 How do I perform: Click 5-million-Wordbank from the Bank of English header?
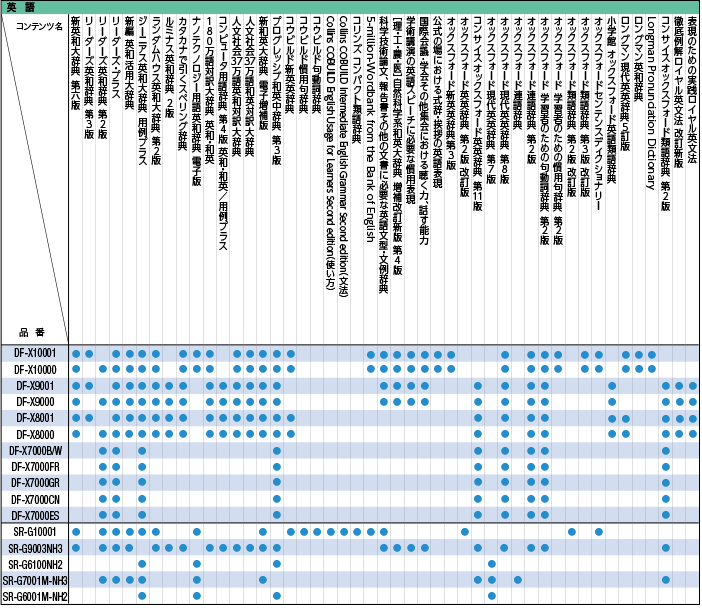pyautogui.click(x=370, y=129)
